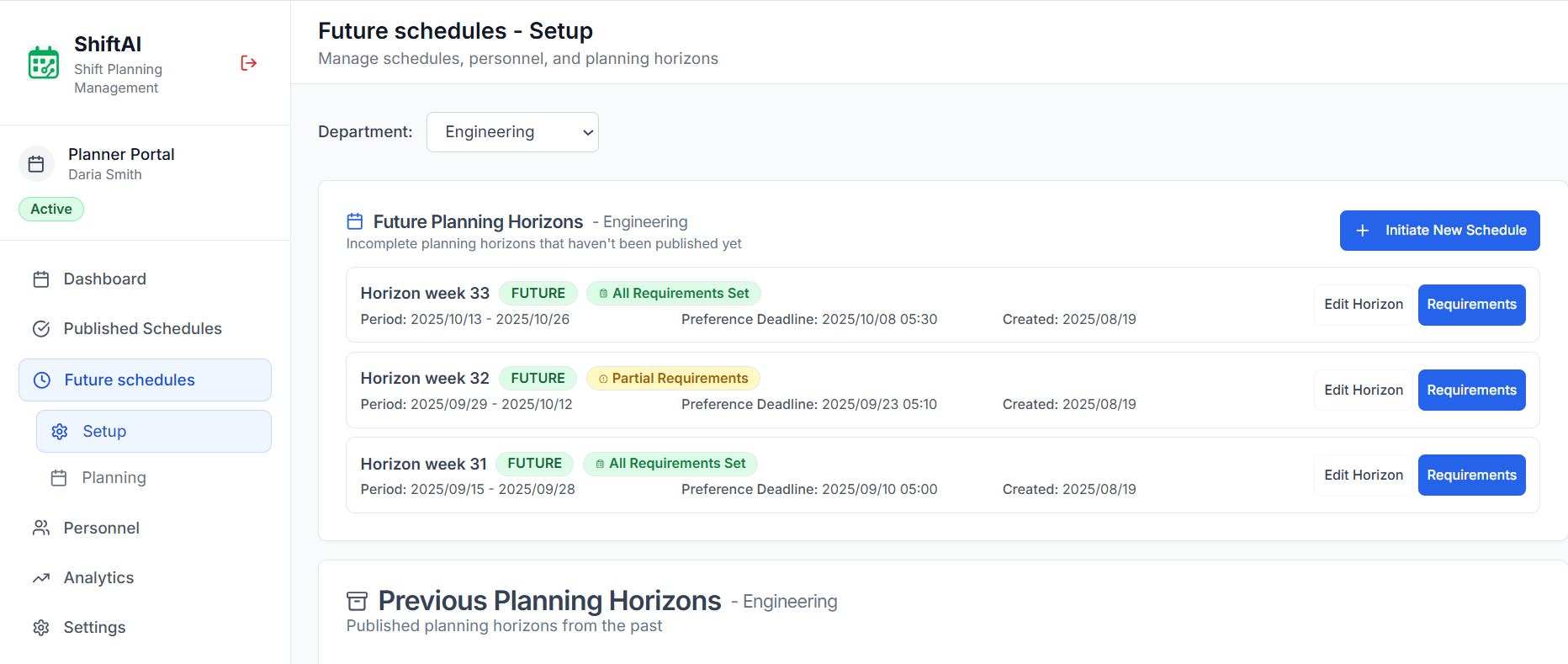
Task: Edit Horizon for Horizon week 33
Action: tap(1363, 305)
